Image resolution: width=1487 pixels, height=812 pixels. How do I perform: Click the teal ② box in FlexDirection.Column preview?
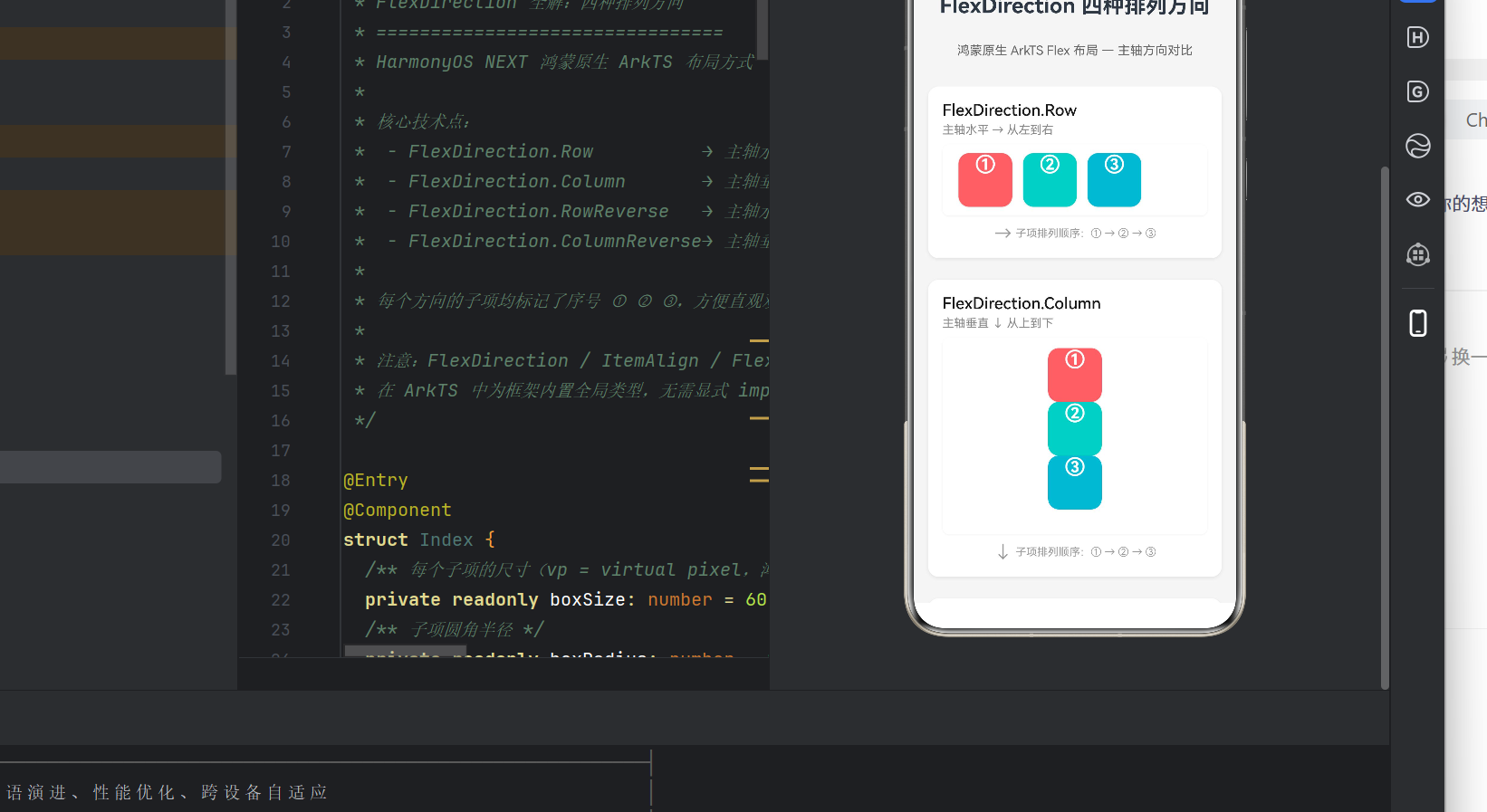1075,428
